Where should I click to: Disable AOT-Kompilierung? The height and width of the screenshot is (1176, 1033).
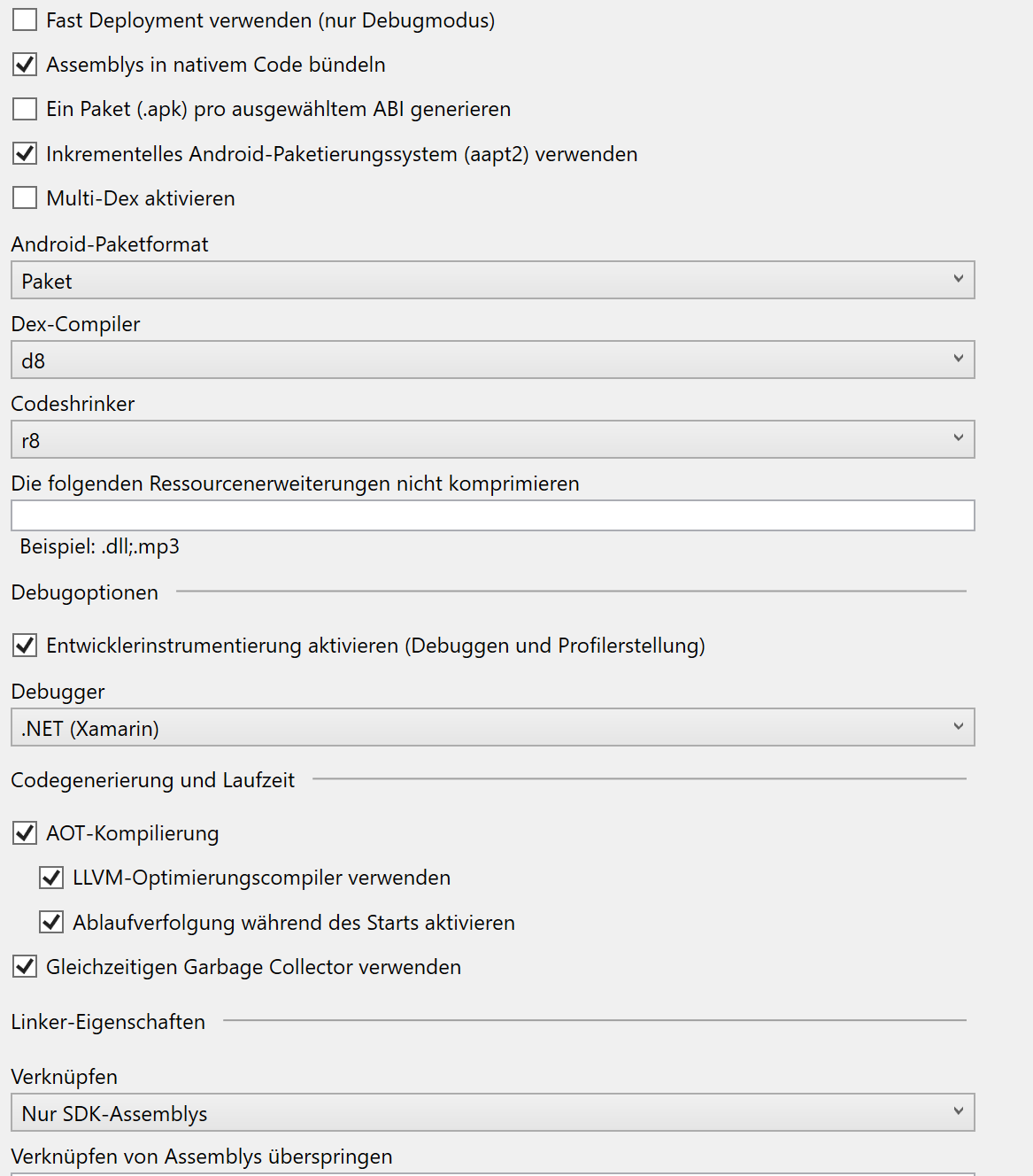24,832
